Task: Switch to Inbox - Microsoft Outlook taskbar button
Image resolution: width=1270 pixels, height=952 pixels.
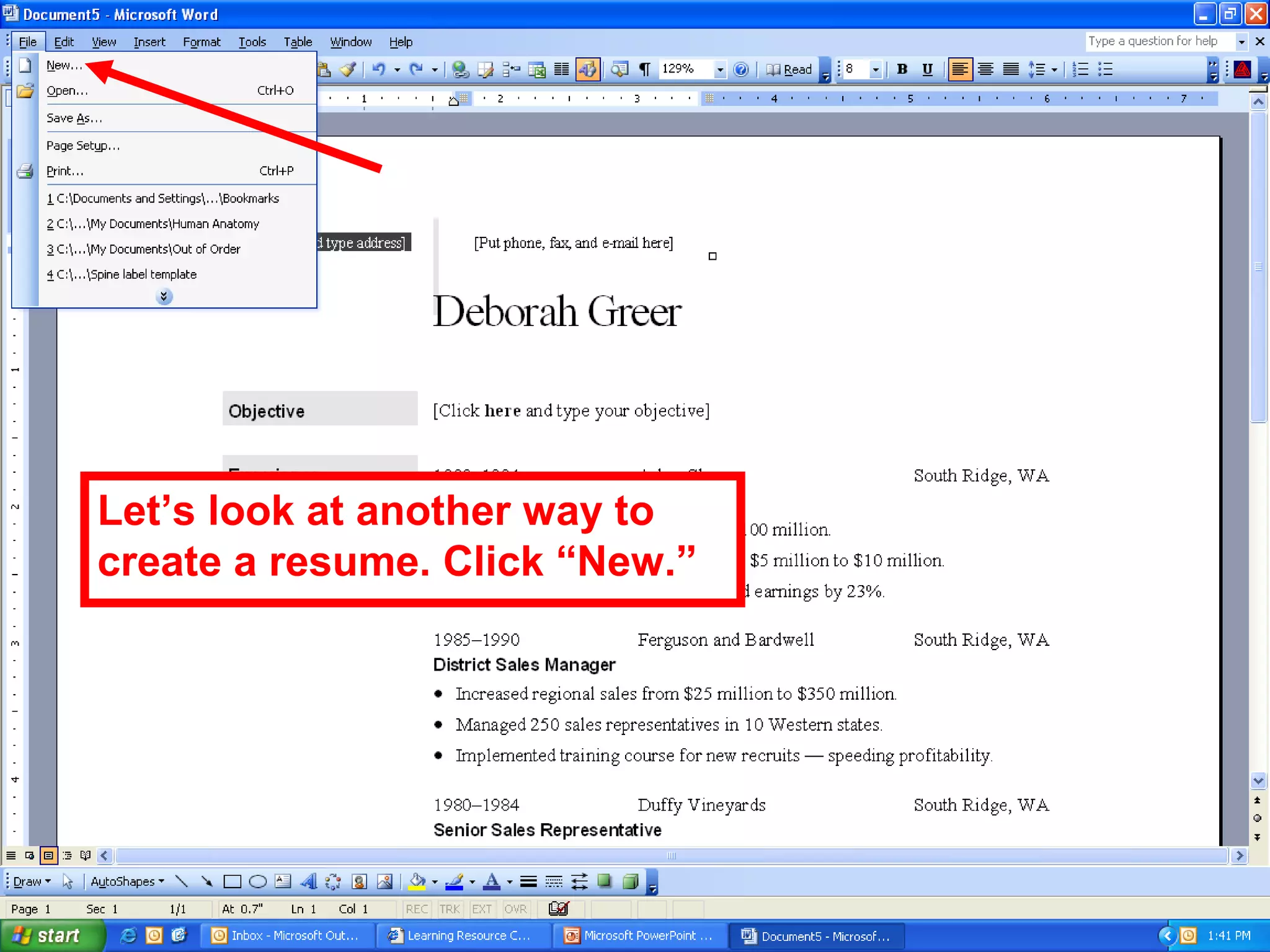Action: click(x=287, y=936)
